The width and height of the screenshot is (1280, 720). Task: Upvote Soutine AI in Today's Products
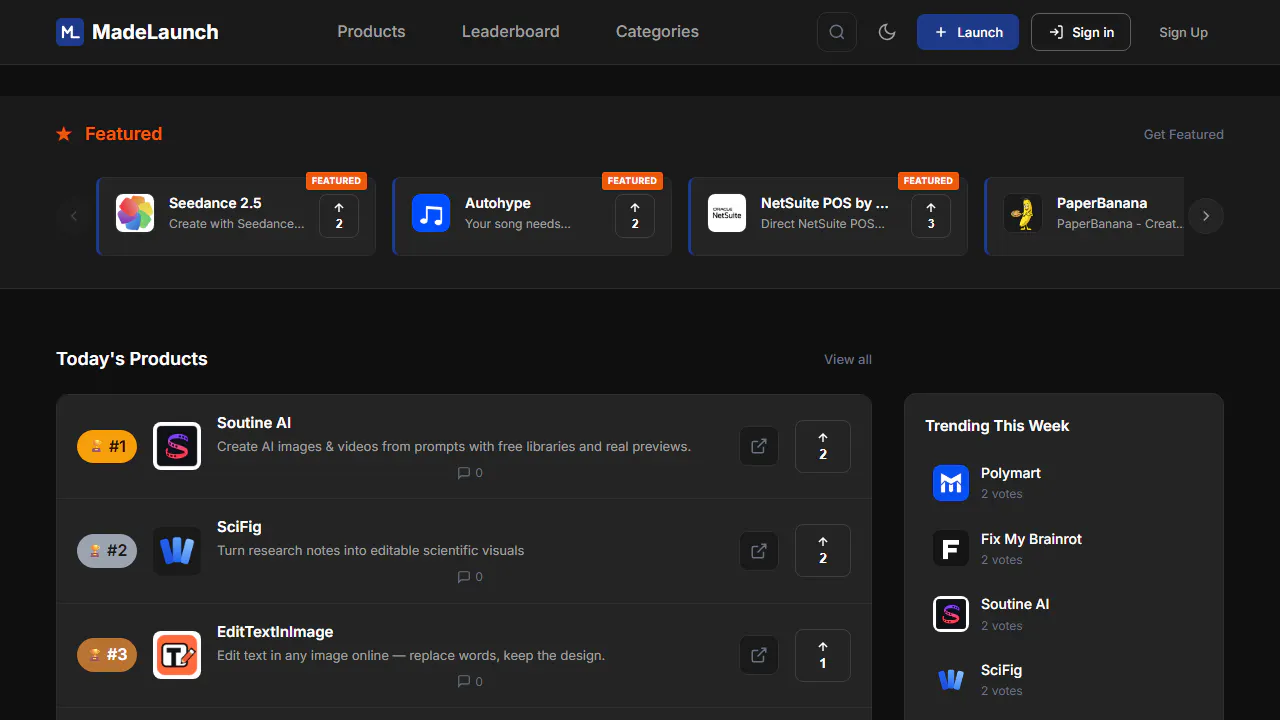click(823, 446)
